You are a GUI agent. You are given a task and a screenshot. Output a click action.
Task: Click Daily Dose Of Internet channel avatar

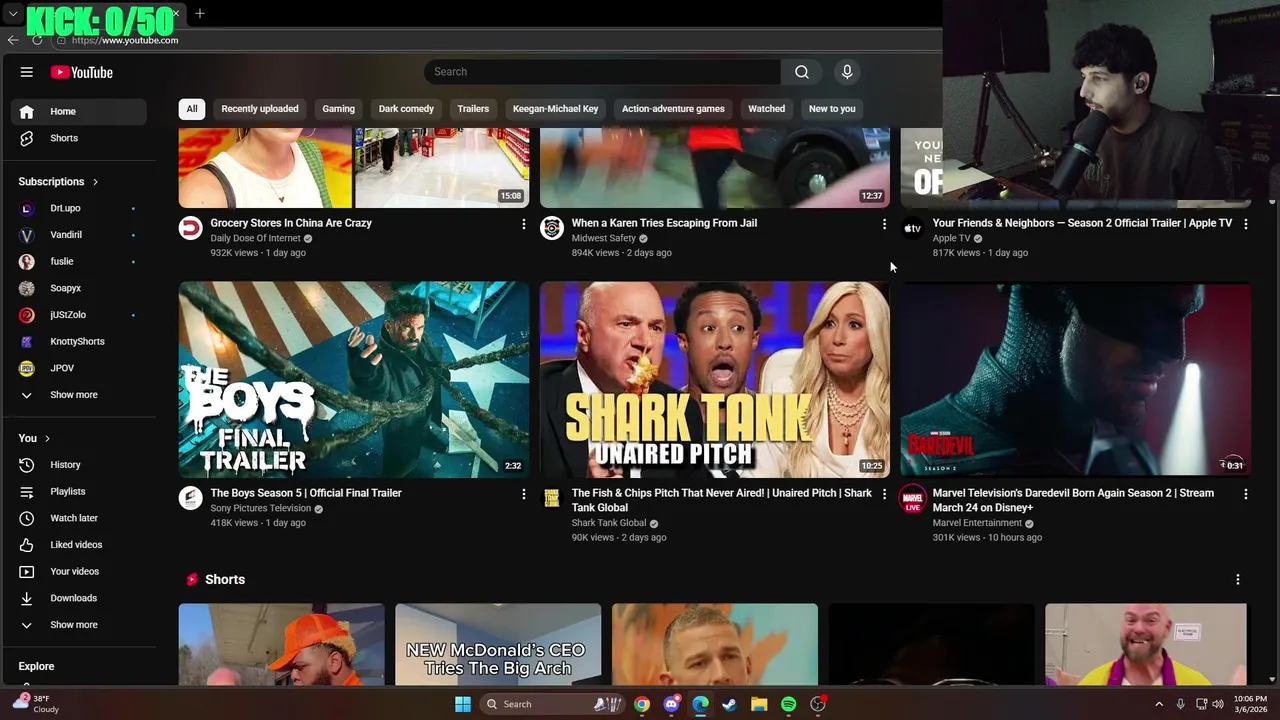pos(190,228)
